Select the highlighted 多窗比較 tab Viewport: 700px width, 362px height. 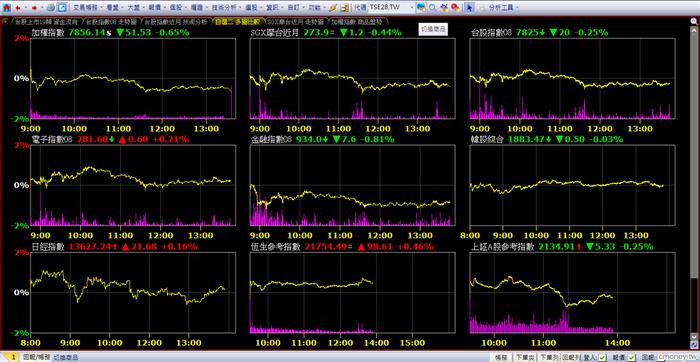pos(238,21)
